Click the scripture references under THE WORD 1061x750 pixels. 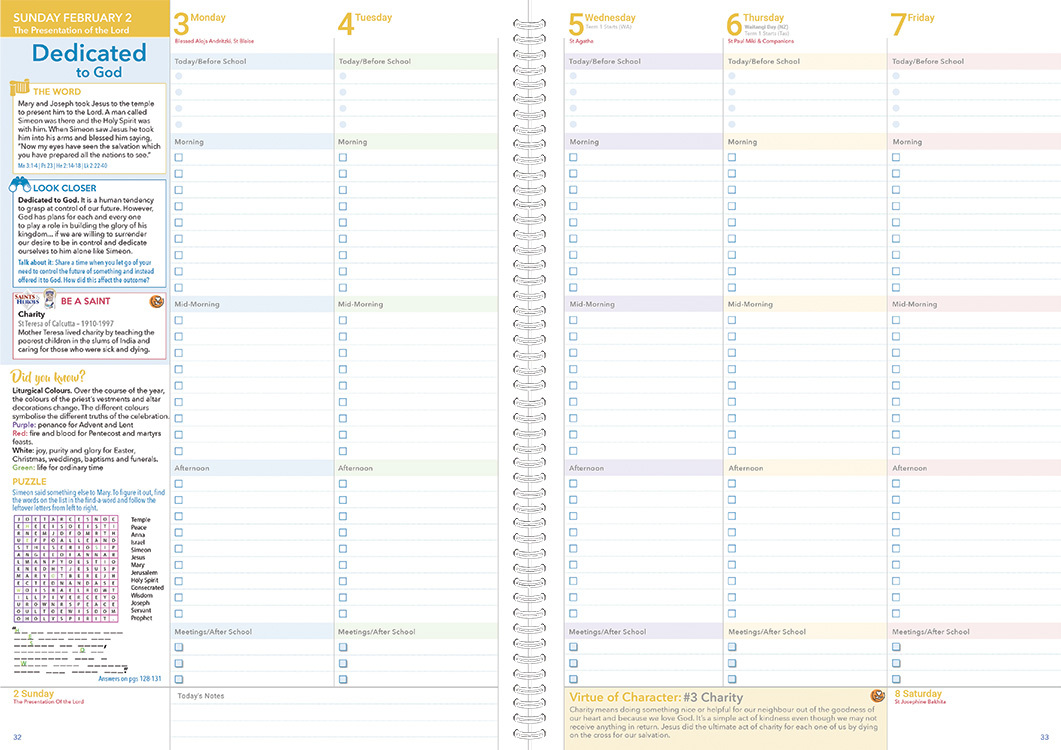coord(62,166)
